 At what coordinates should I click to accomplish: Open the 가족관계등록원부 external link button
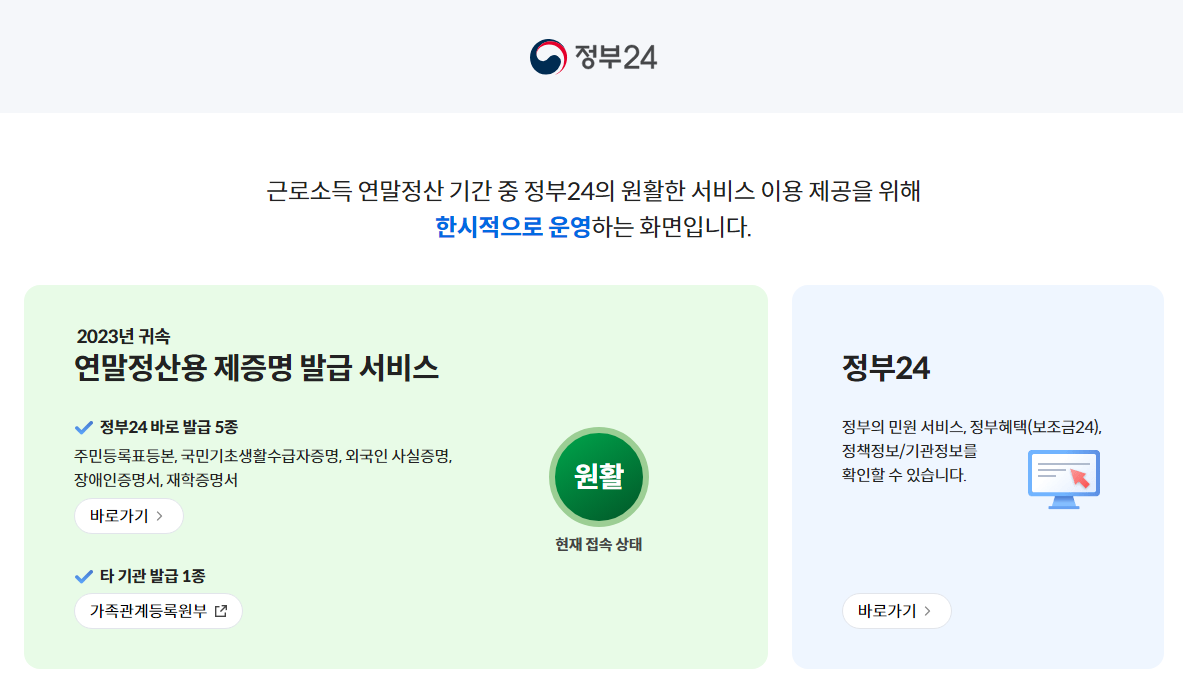[158, 611]
